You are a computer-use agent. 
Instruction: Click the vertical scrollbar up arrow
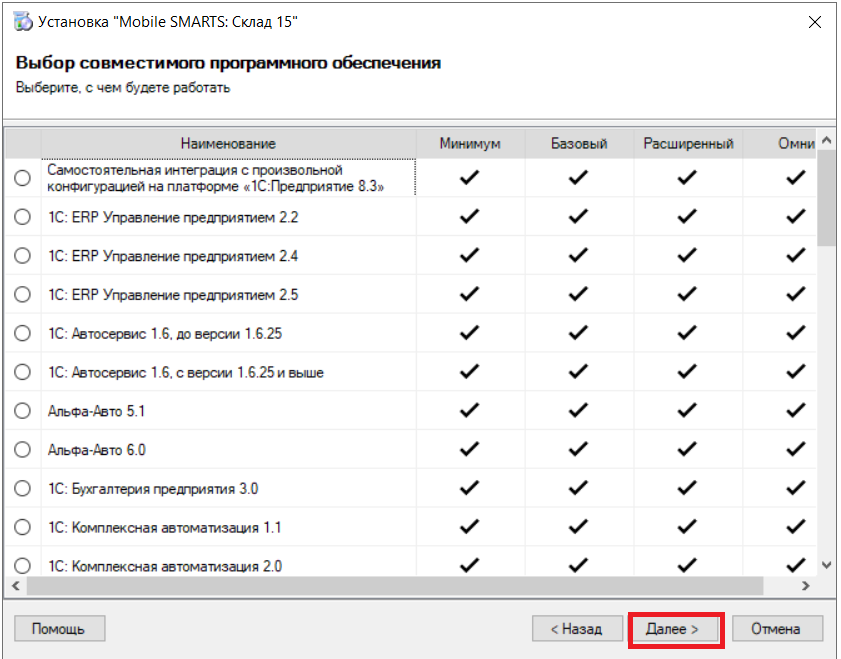click(827, 140)
